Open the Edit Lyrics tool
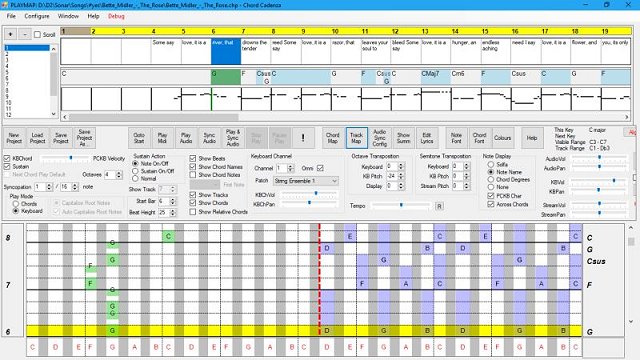This screenshot has height=360, width=640. click(x=427, y=138)
